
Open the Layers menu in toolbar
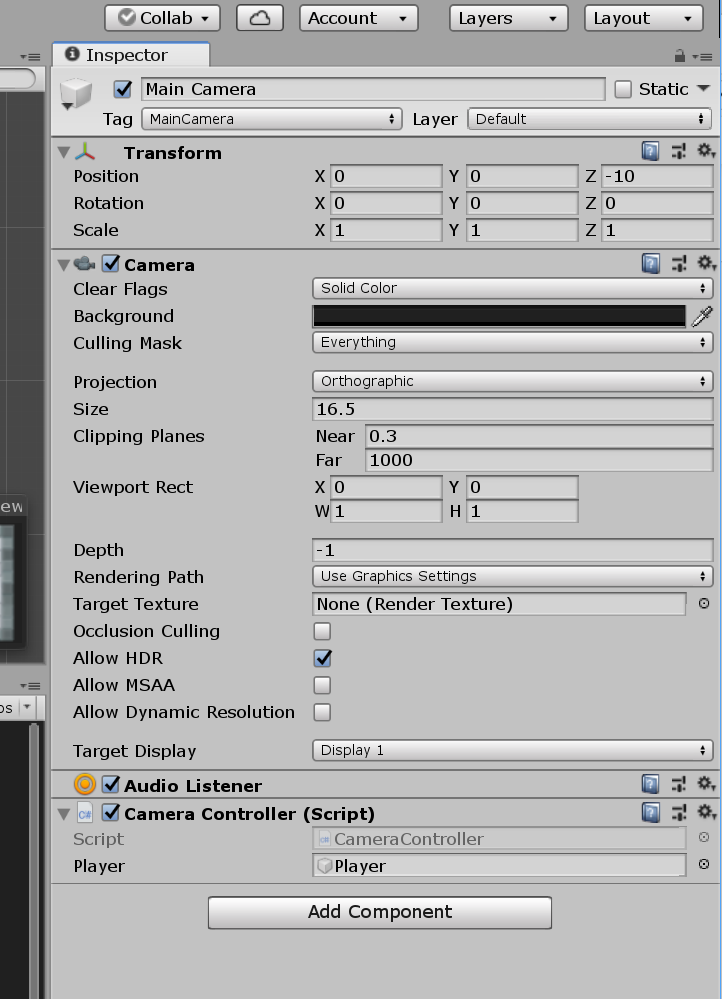click(508, 18)
